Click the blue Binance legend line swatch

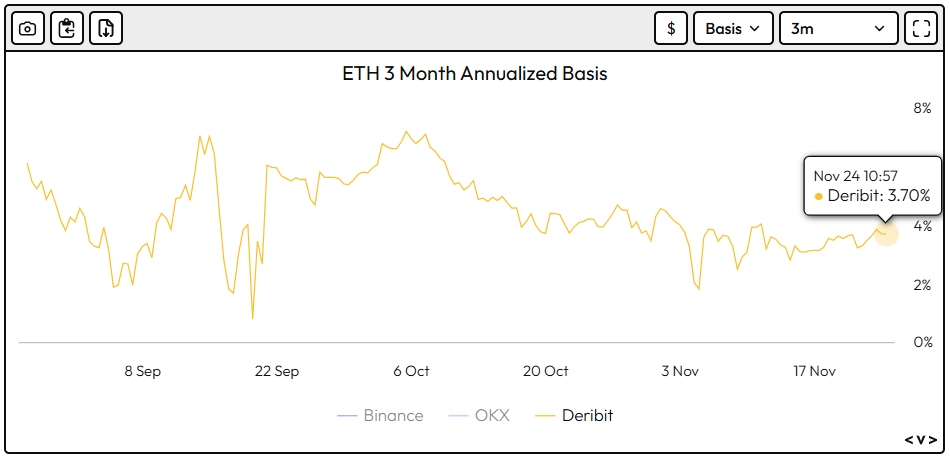[348, 415]
